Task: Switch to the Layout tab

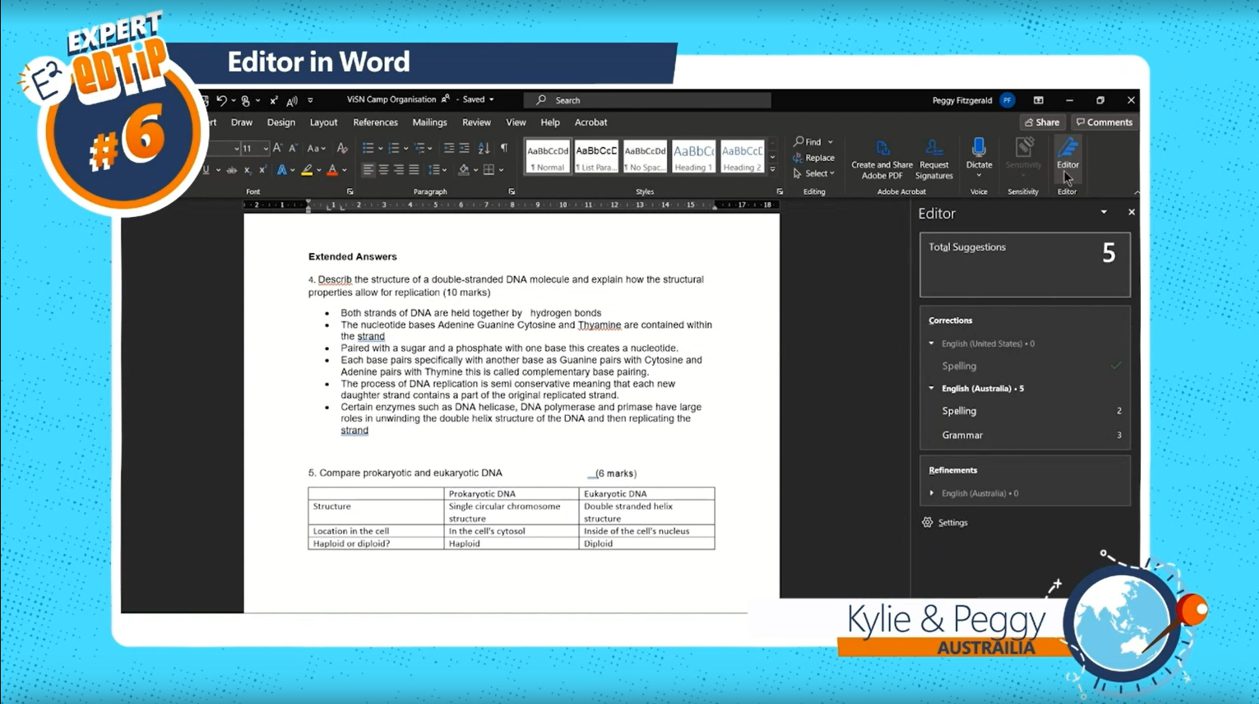Action: pos(324,122)
